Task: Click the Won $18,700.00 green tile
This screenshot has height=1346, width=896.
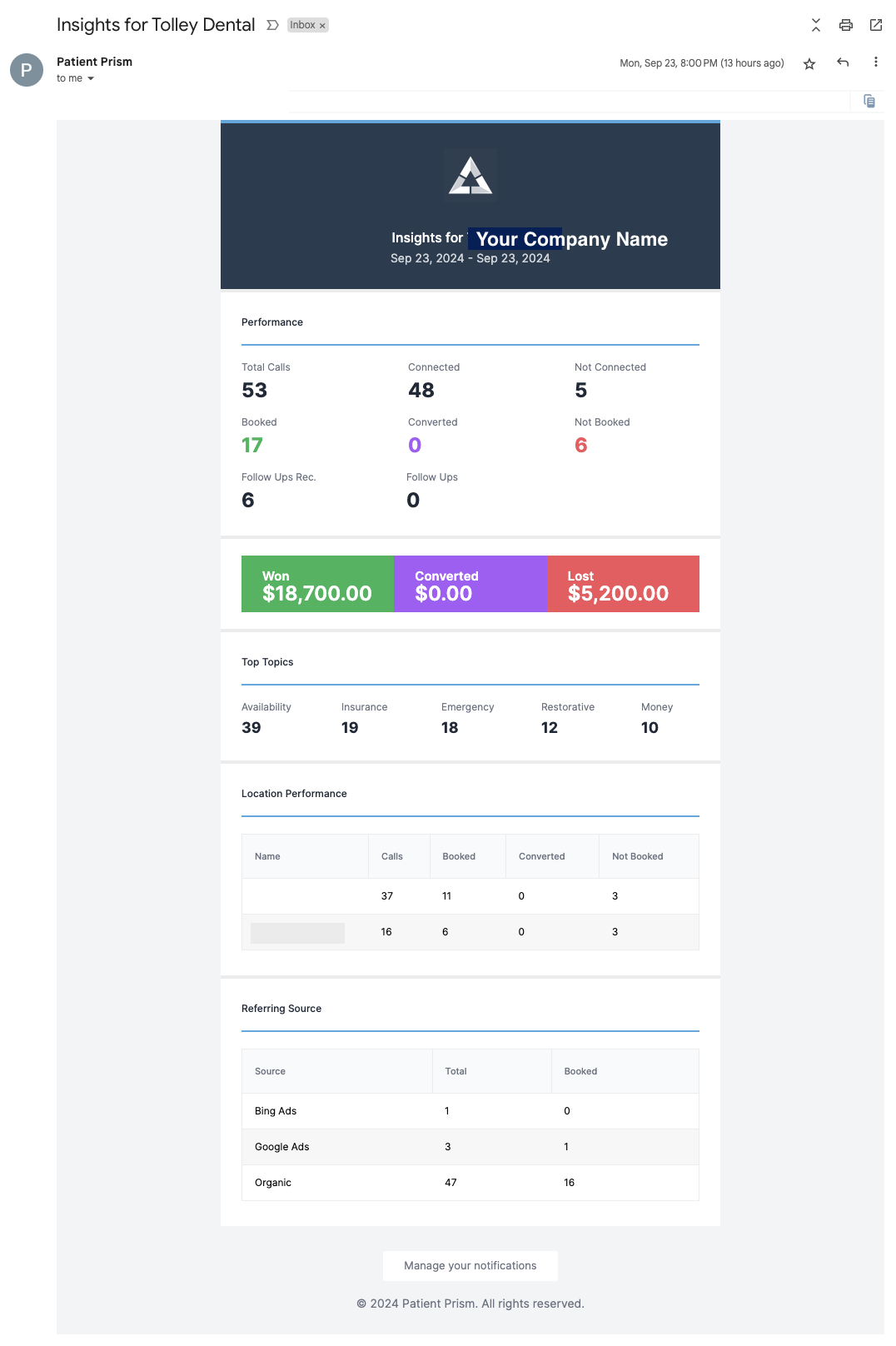Action: pos(317,584)
